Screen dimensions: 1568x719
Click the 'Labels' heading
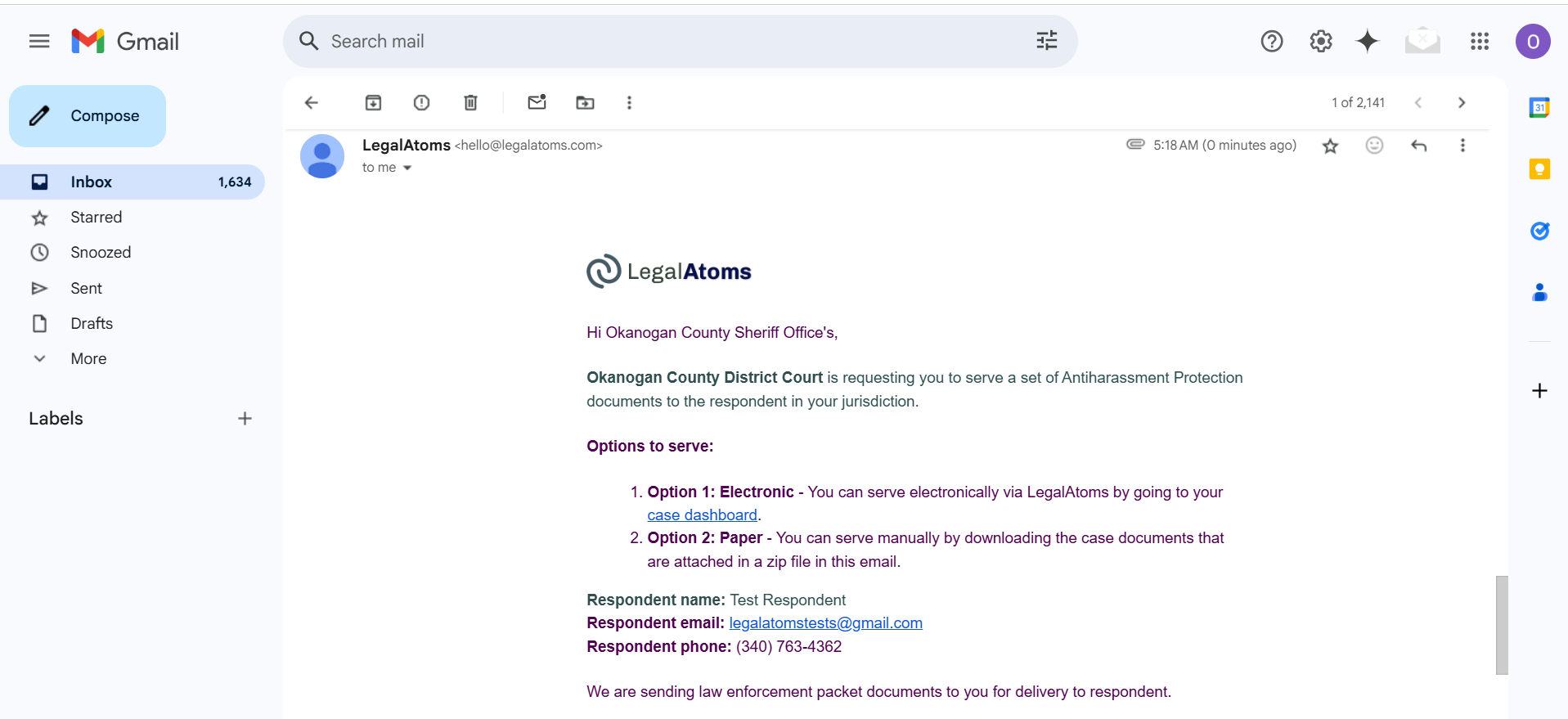point(56,419)
